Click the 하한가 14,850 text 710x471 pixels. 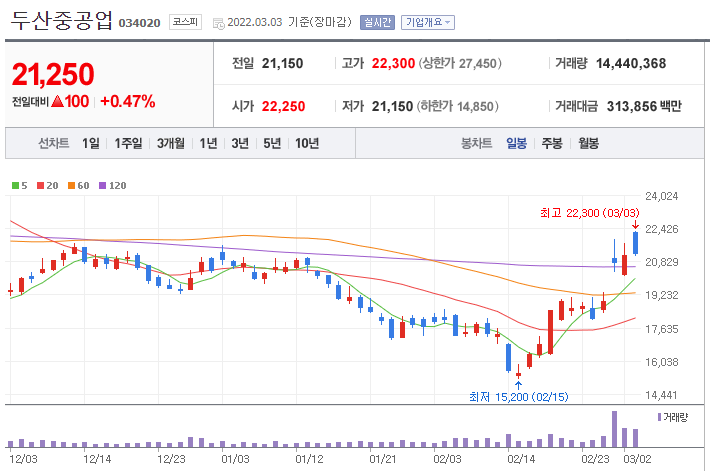458,106
